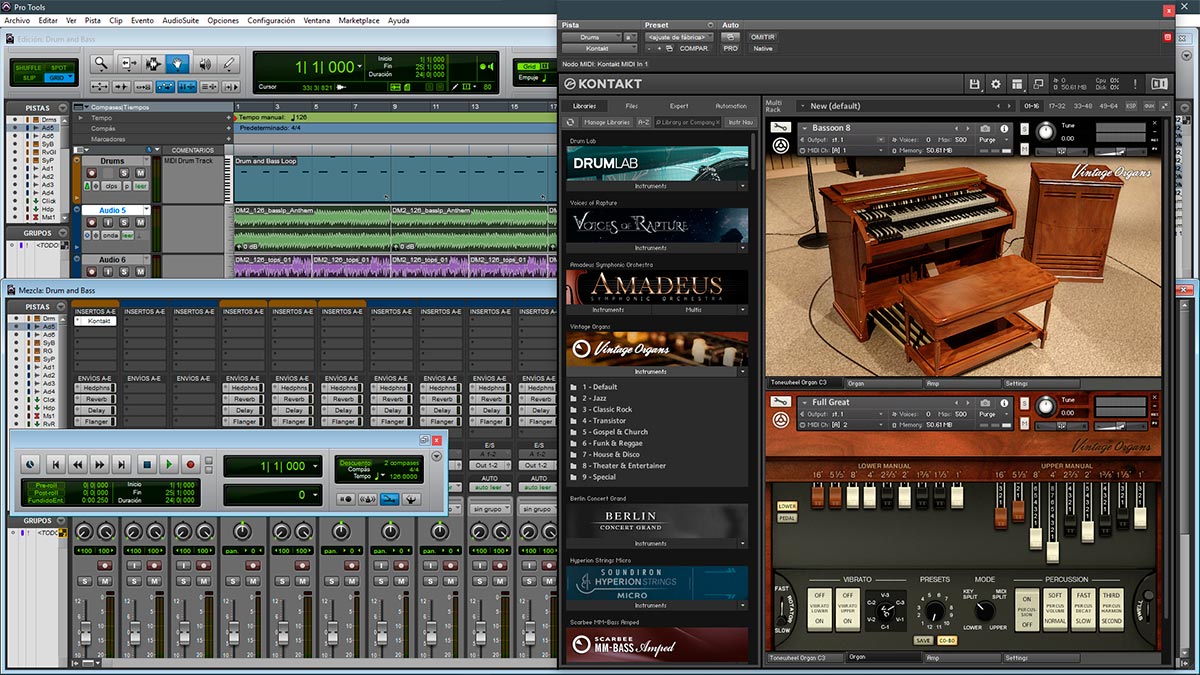Click Library or Company search field
1200x675 pixels.
[688, 122]
